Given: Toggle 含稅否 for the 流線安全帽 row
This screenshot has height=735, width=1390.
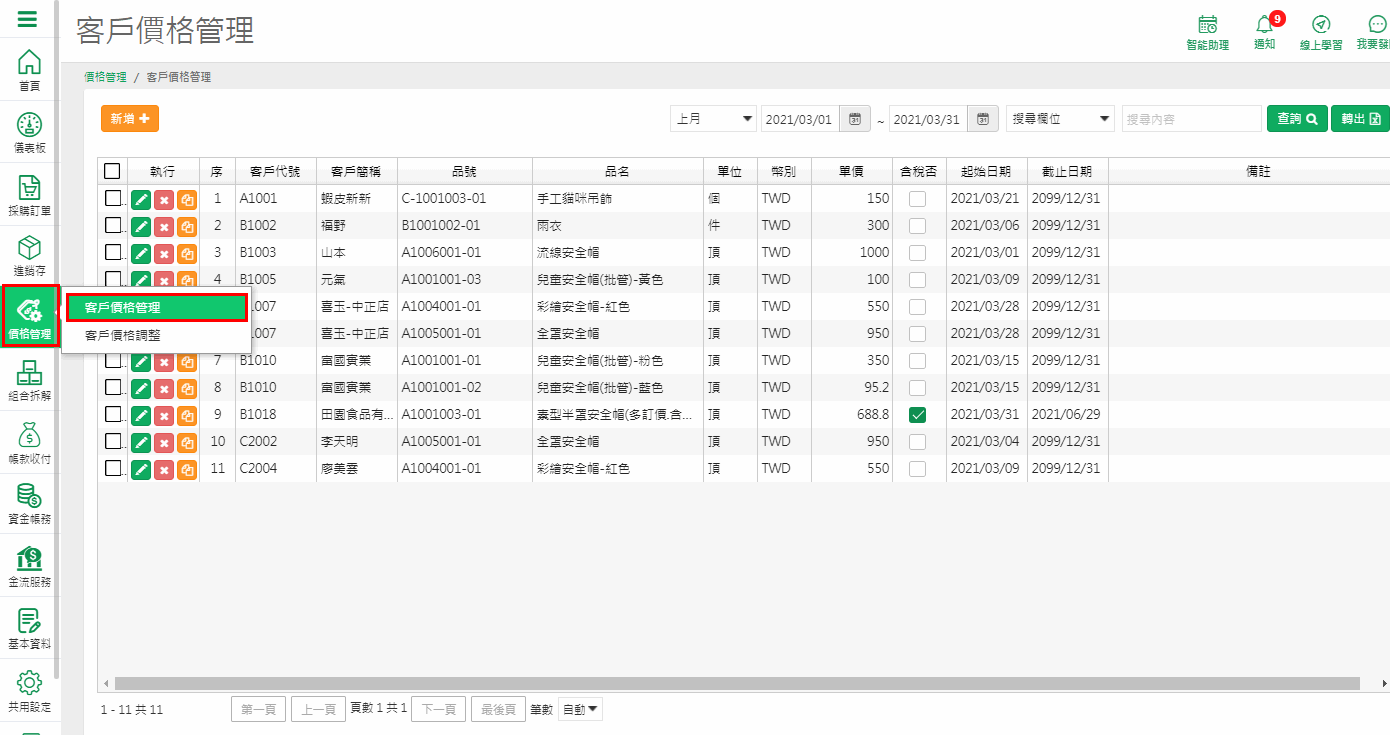Looking at the screenshot, I should (917, 253).
